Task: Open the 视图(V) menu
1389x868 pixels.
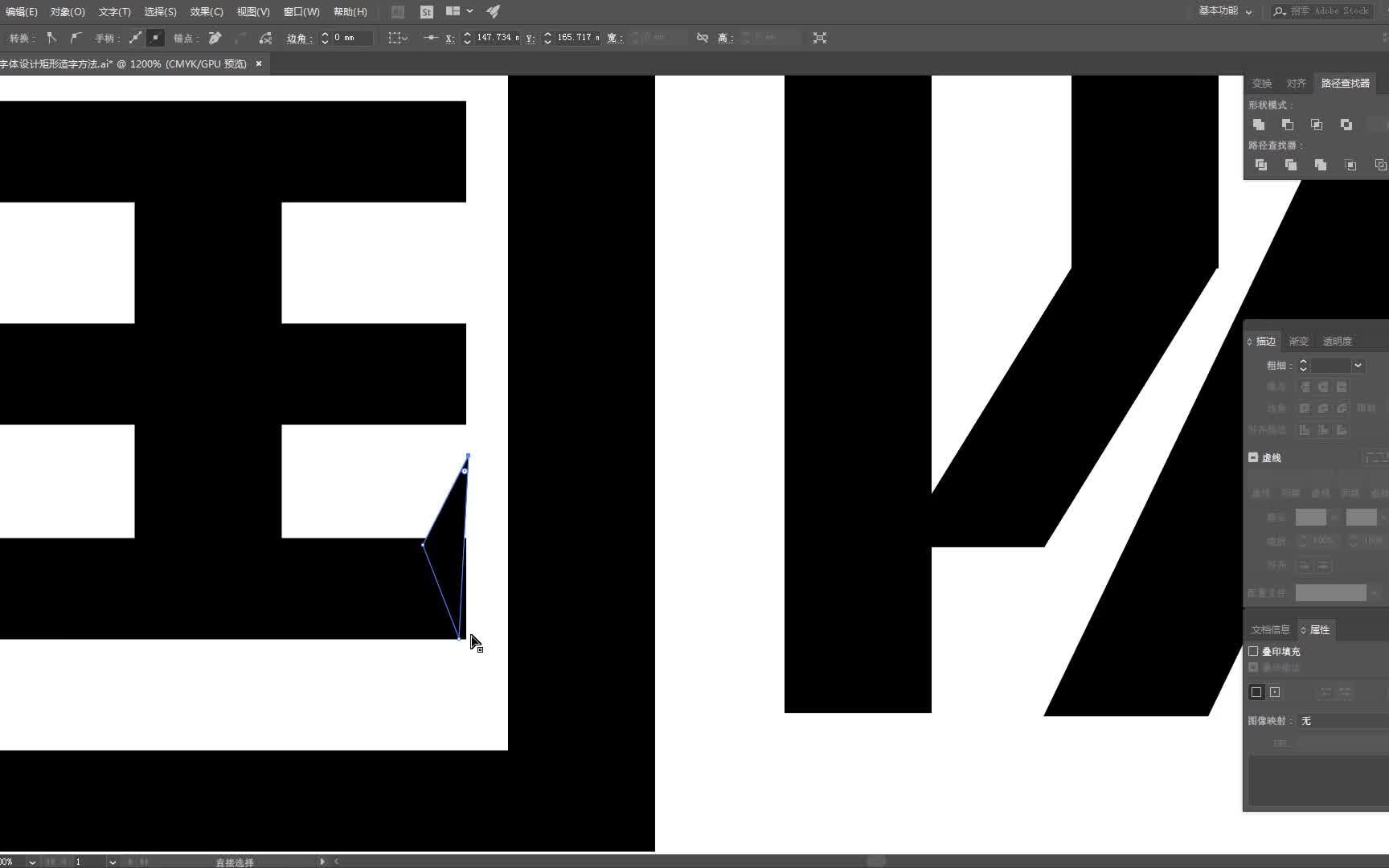Action: pyautogui.click(x=253, y=11)
